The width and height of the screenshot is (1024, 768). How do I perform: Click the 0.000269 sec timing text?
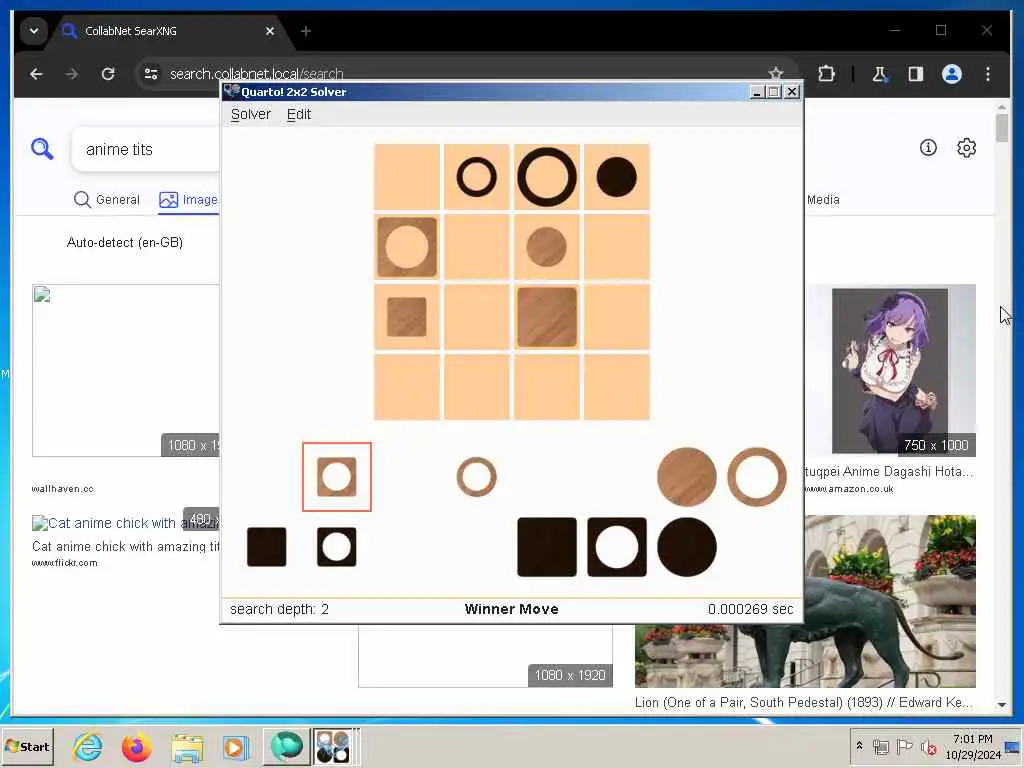[x=750, y=609]
